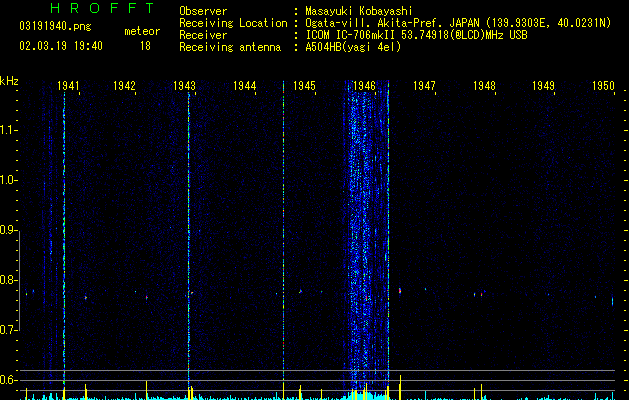Screen dimensions: 629x400
Task: Click time marker 1943
Action: pos(184,86)
